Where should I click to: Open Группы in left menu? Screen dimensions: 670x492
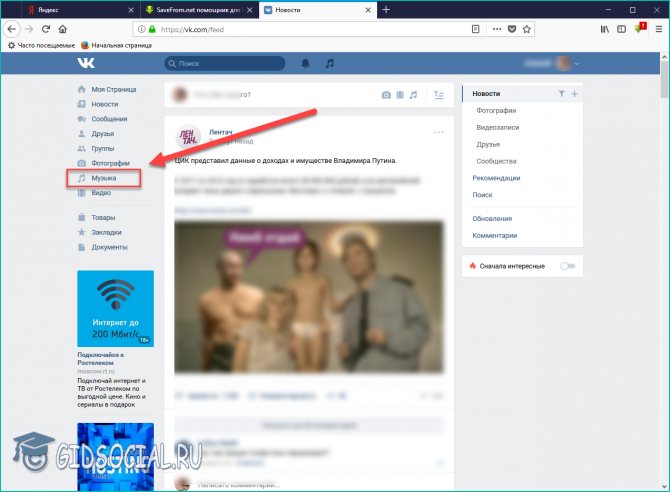pyautogui.click(x=96, y=148)
